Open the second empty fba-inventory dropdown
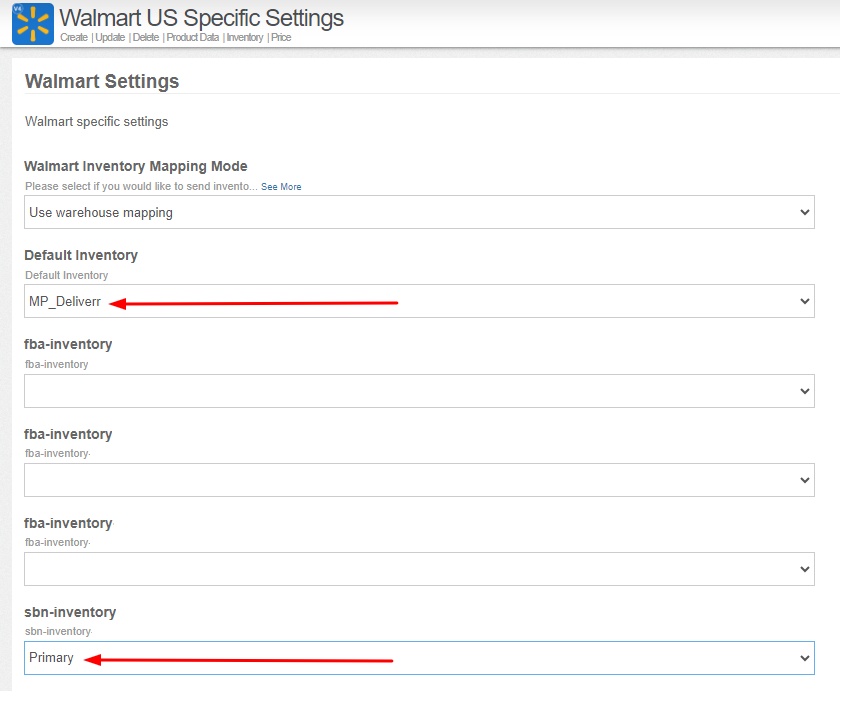The height and width of the screenshot is (708, 844). click(x=419, y=480)
